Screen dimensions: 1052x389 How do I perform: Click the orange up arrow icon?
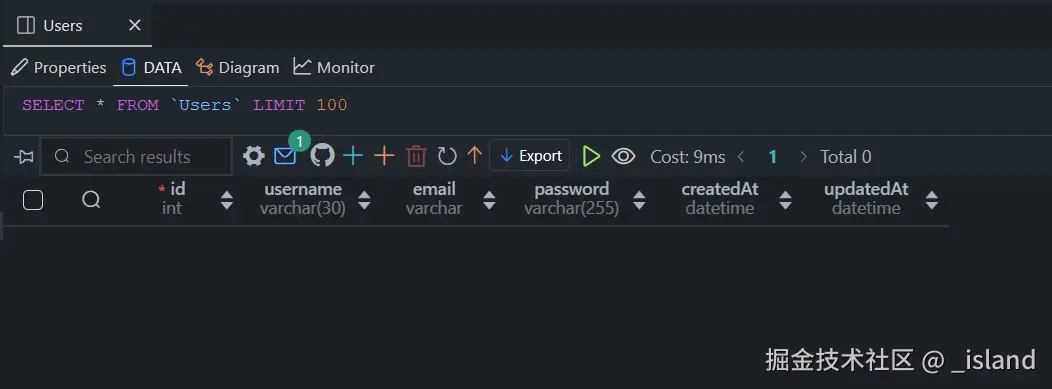pos(475,156)
